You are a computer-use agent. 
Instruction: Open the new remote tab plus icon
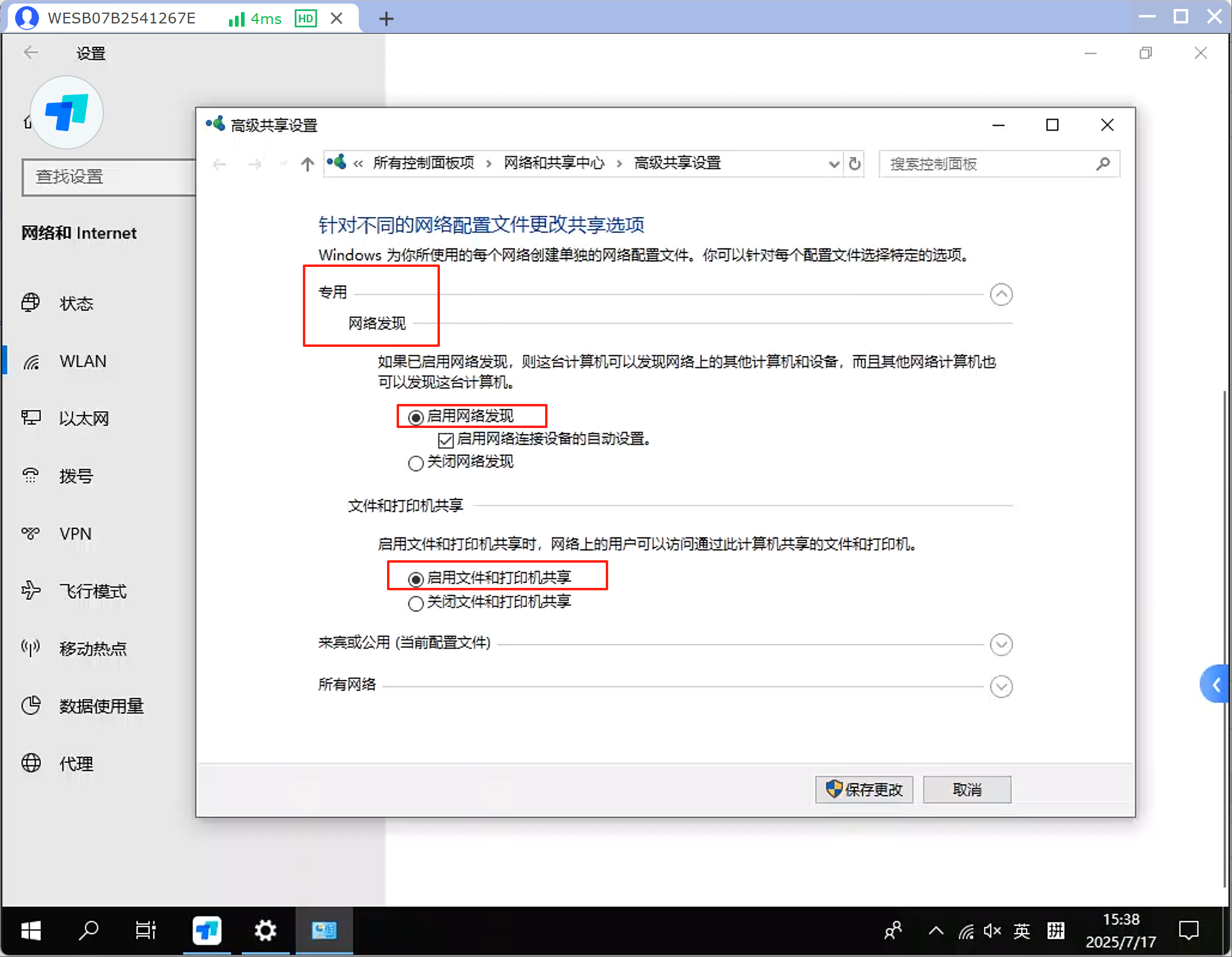[x=386, y=19]
